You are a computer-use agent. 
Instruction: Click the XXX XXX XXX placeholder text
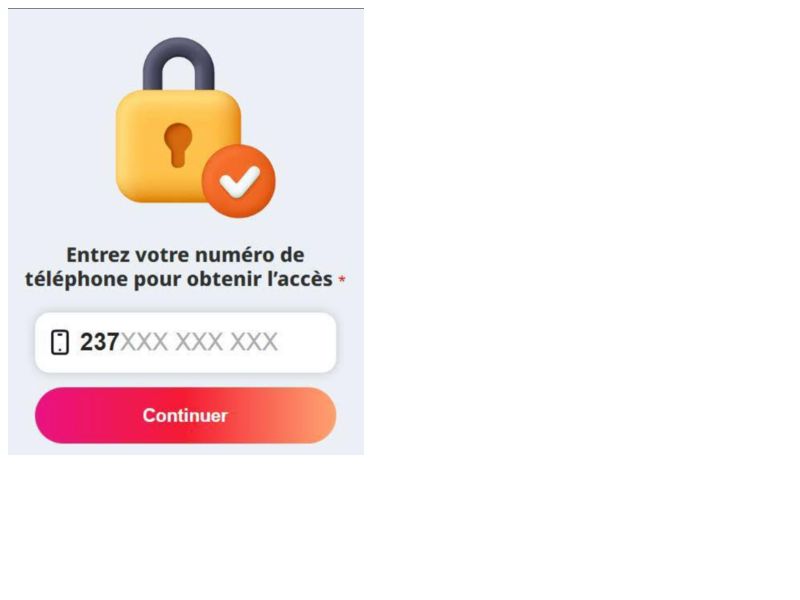pos(199,342)
